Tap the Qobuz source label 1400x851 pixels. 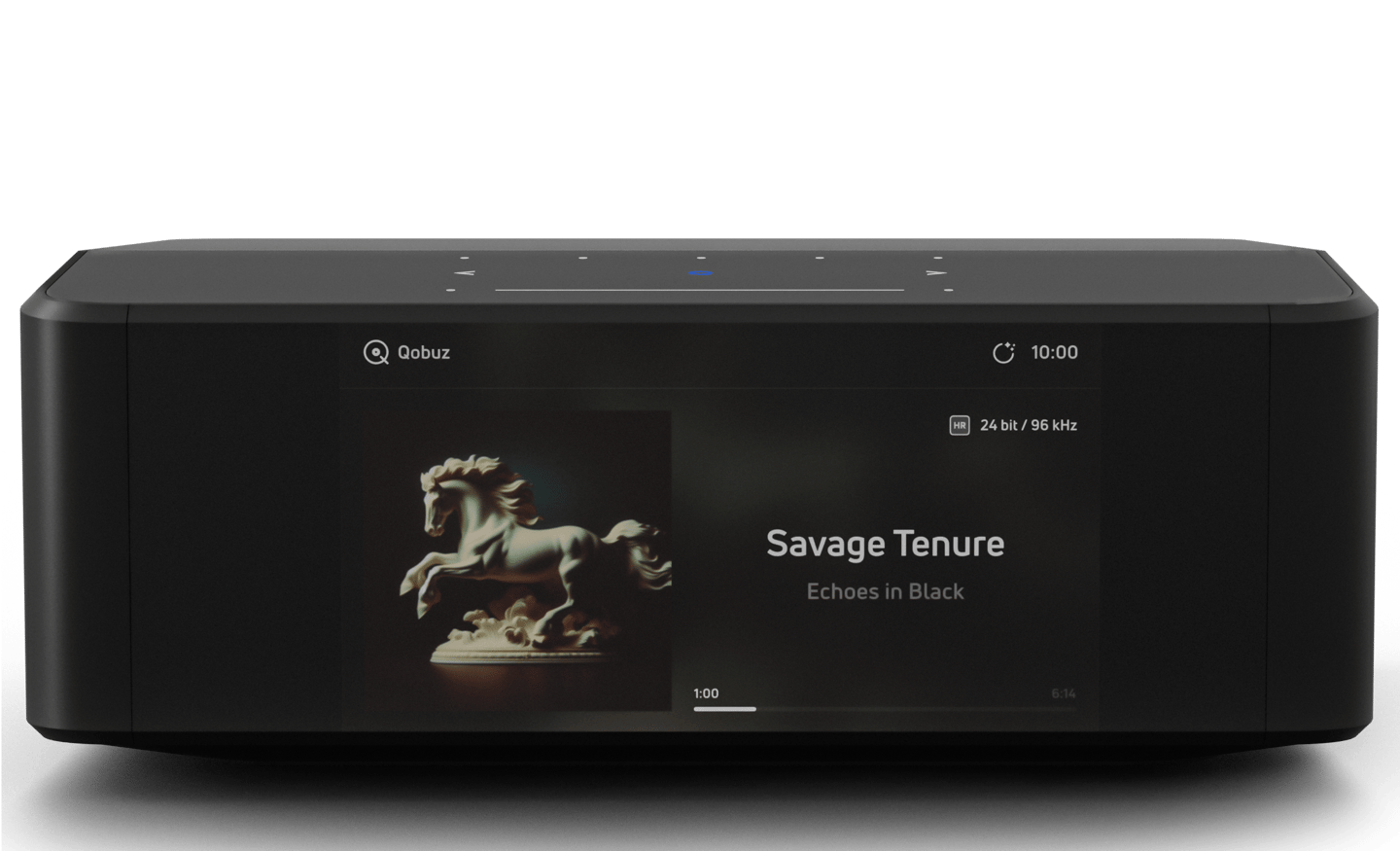(424, 352)
